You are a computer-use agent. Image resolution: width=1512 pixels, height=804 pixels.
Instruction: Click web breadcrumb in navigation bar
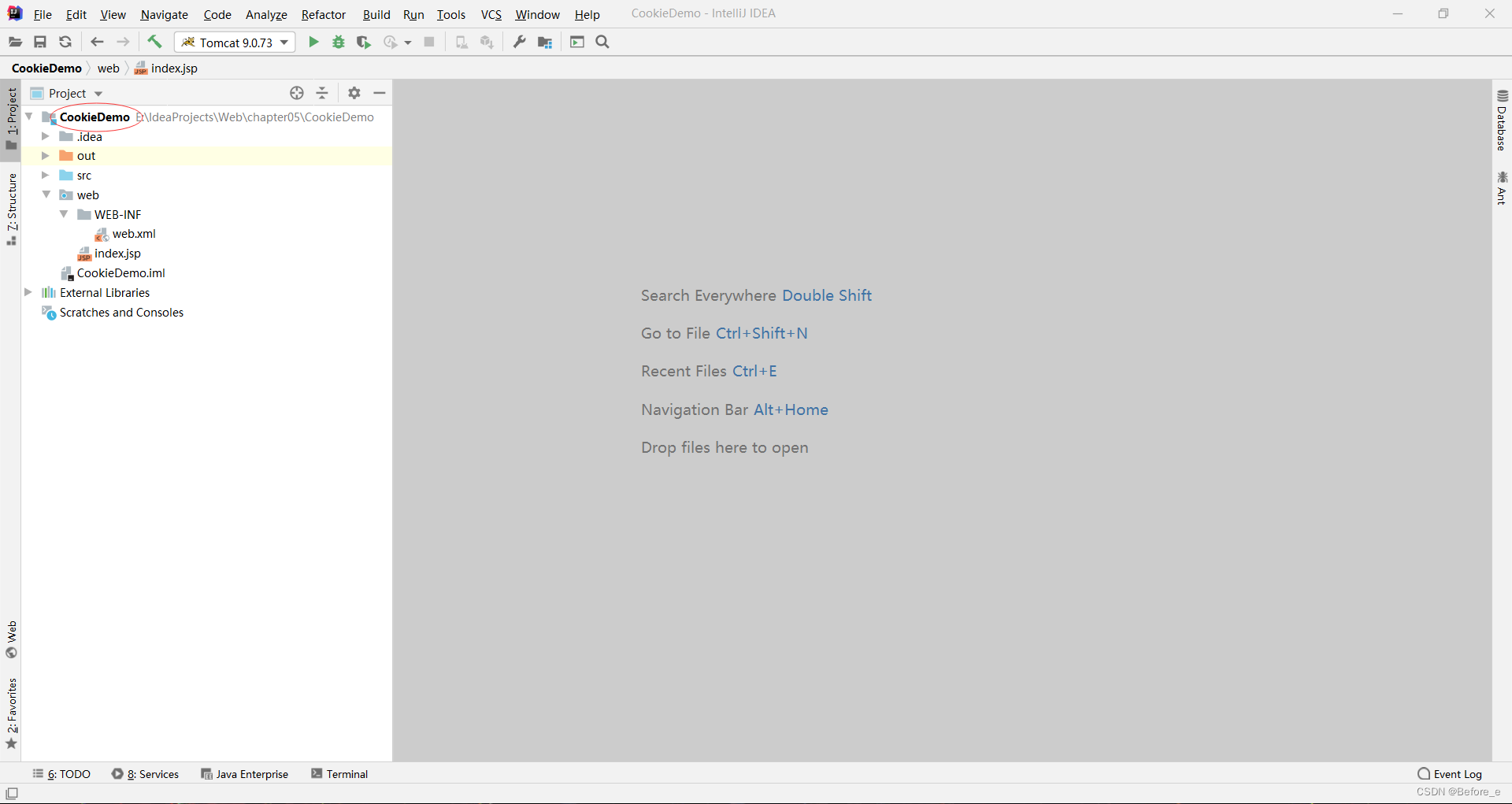pyautogui.click(x=108, y=69)
